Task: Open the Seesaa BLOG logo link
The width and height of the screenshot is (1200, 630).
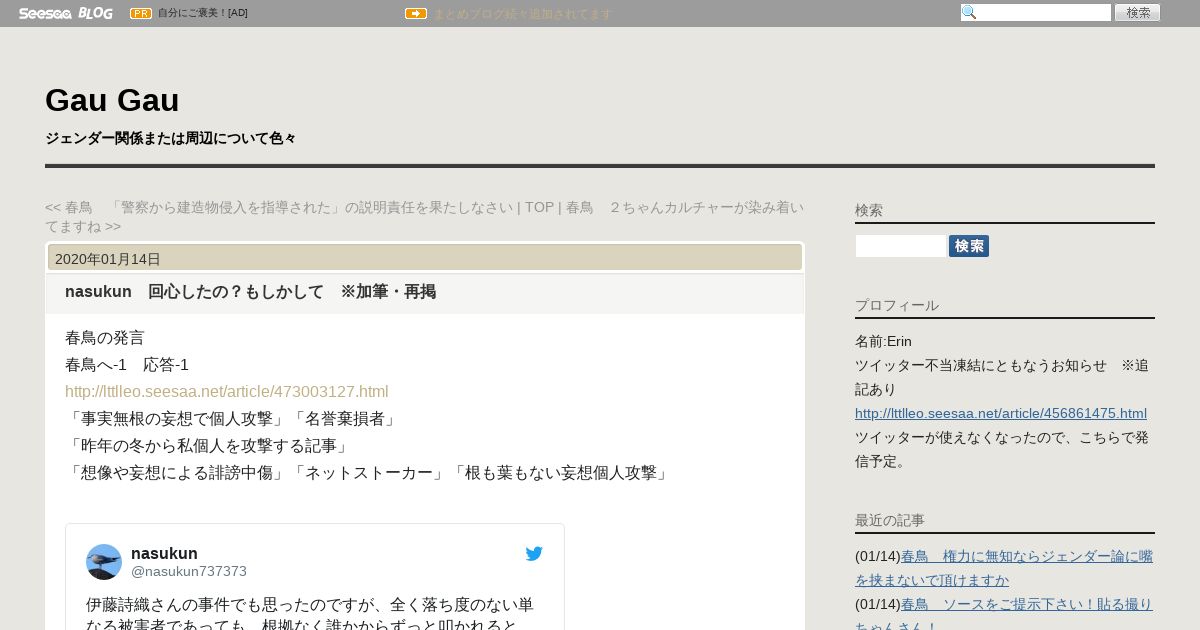Action: click(65, 13)
